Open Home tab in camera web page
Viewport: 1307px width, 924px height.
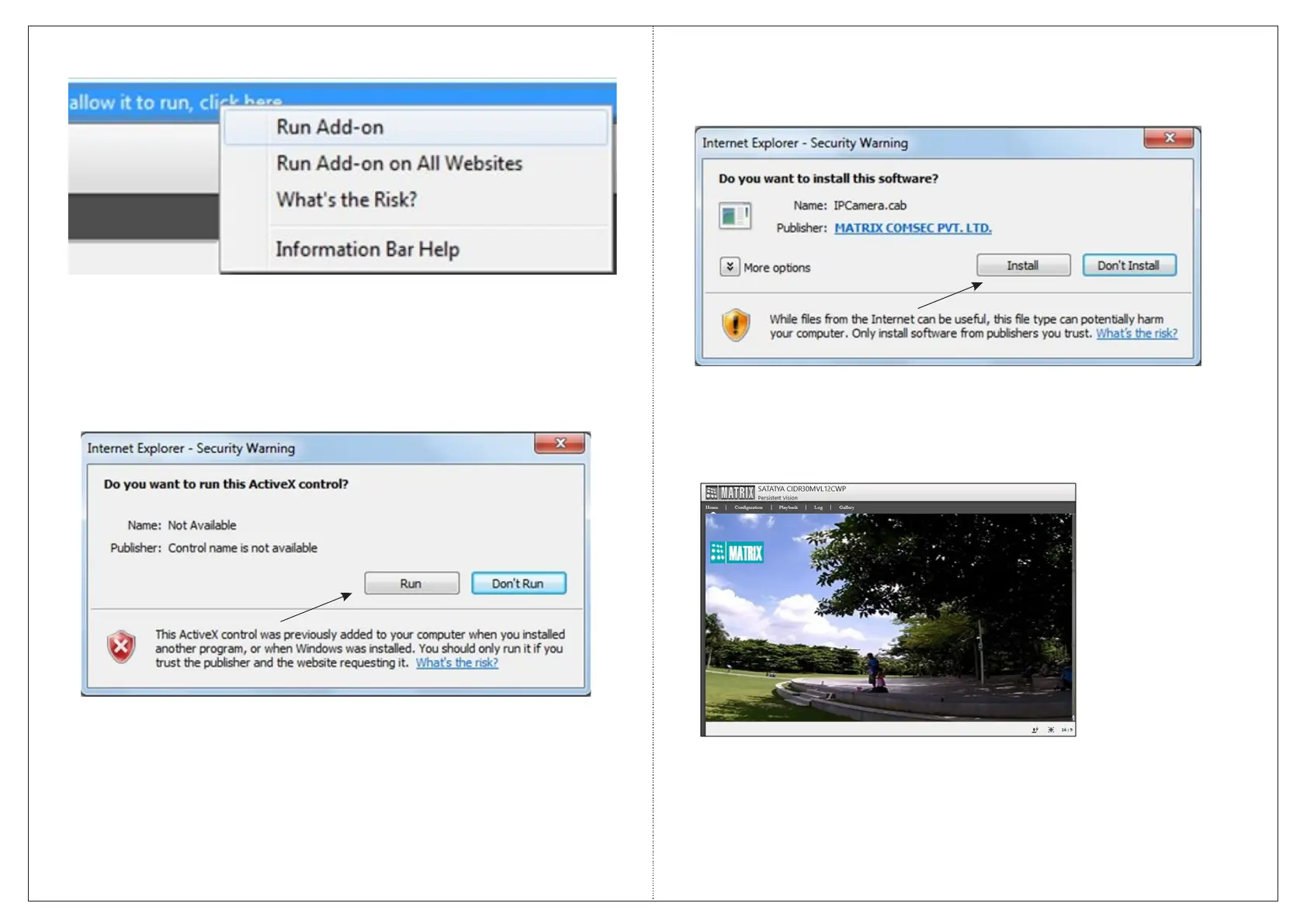[x=712, y=507]
